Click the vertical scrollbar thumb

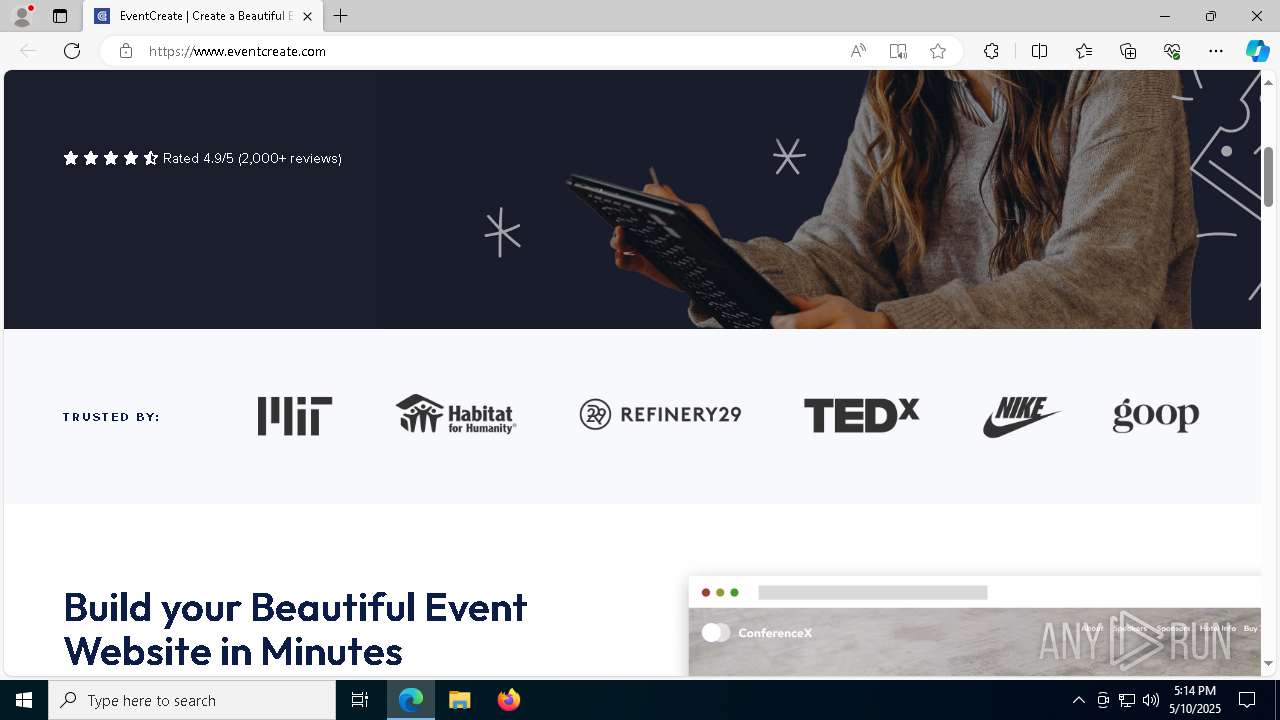[x=1269, y=176]
